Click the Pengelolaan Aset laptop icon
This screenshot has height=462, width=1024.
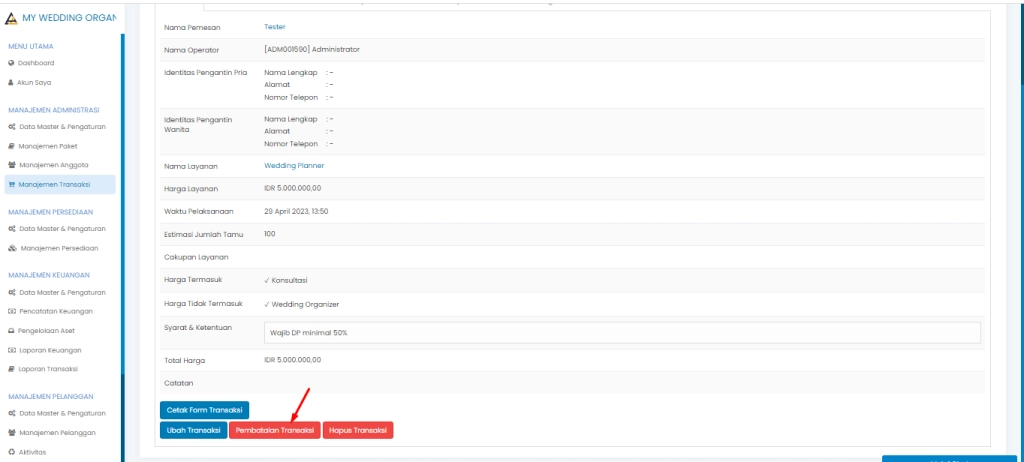click(x=12, y=331)
